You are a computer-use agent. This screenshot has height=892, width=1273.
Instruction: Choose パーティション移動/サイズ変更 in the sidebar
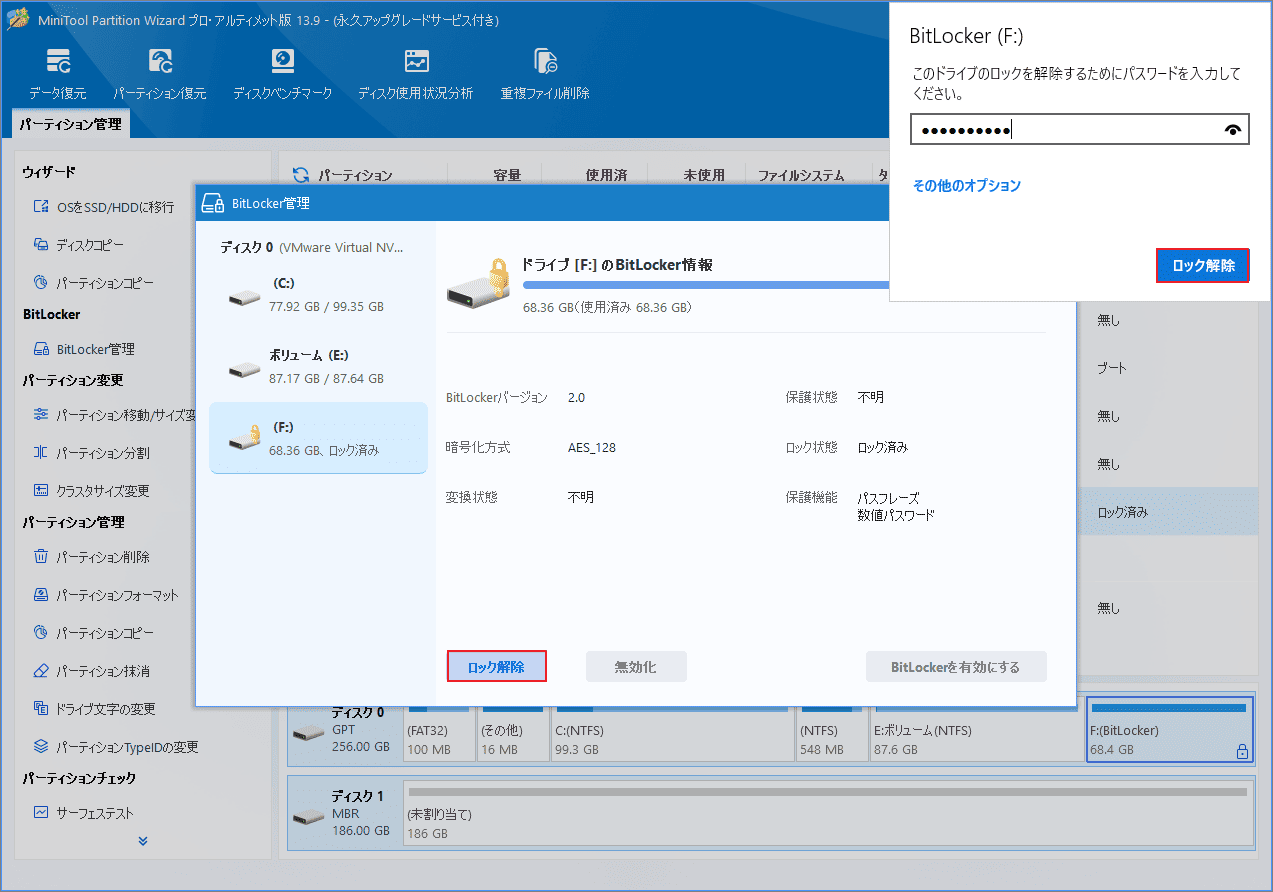[114, 415]
